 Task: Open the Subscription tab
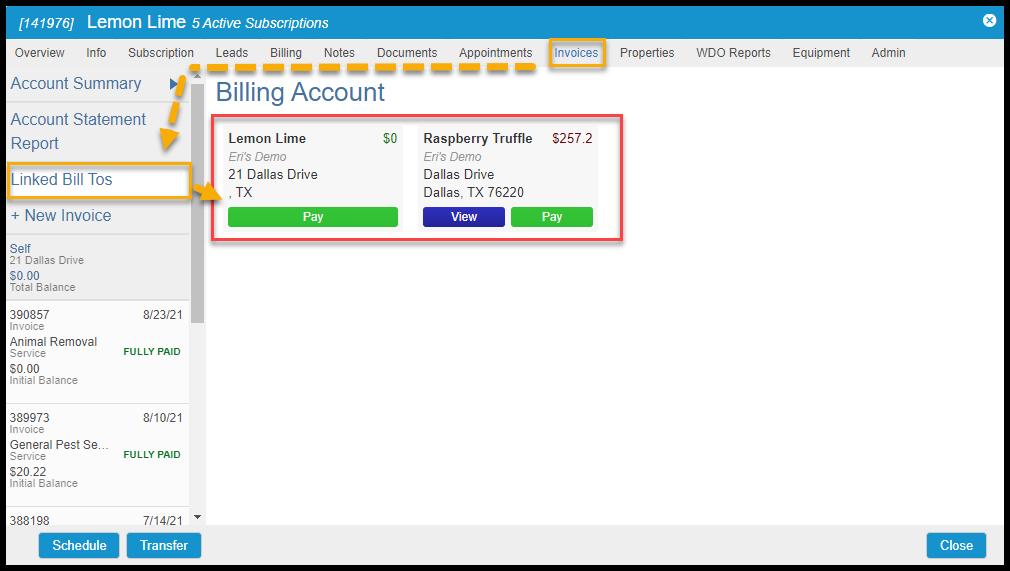161,53
